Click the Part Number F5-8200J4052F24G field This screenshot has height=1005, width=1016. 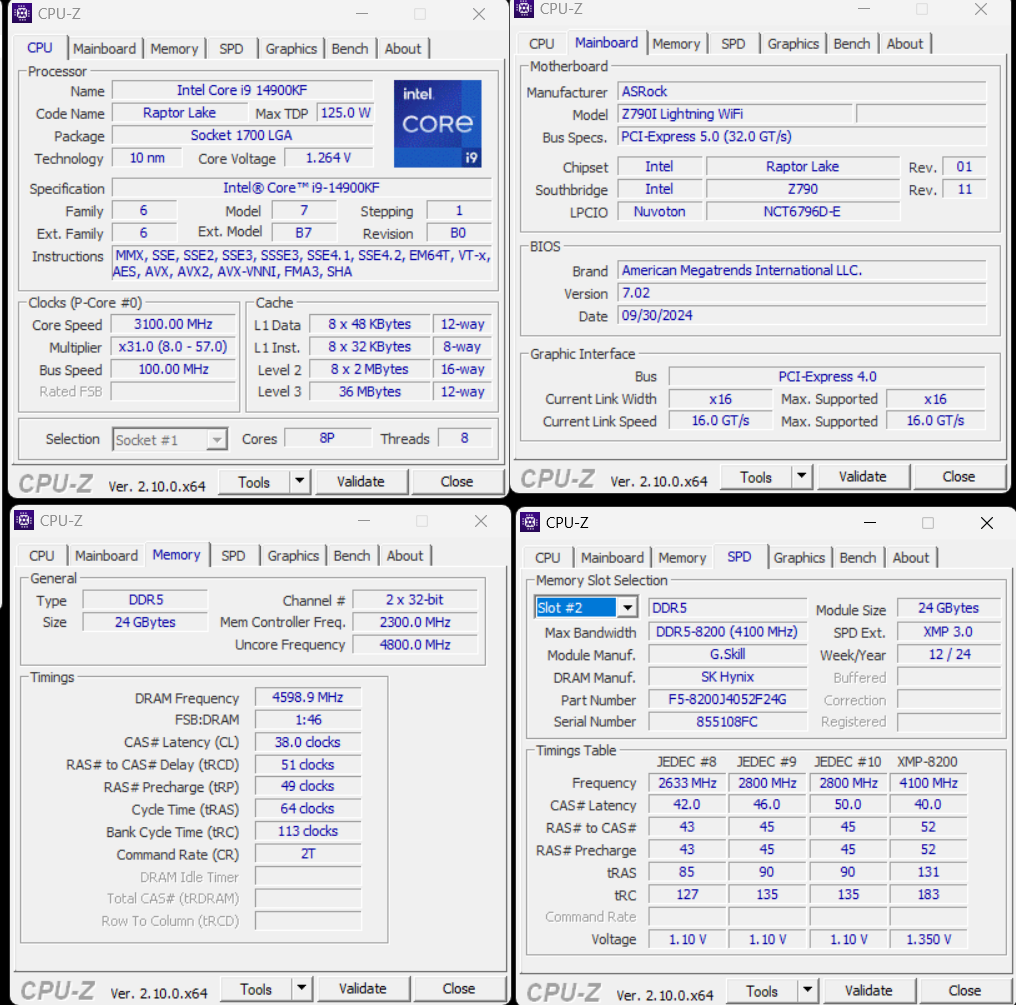click(x=728, y=700)
